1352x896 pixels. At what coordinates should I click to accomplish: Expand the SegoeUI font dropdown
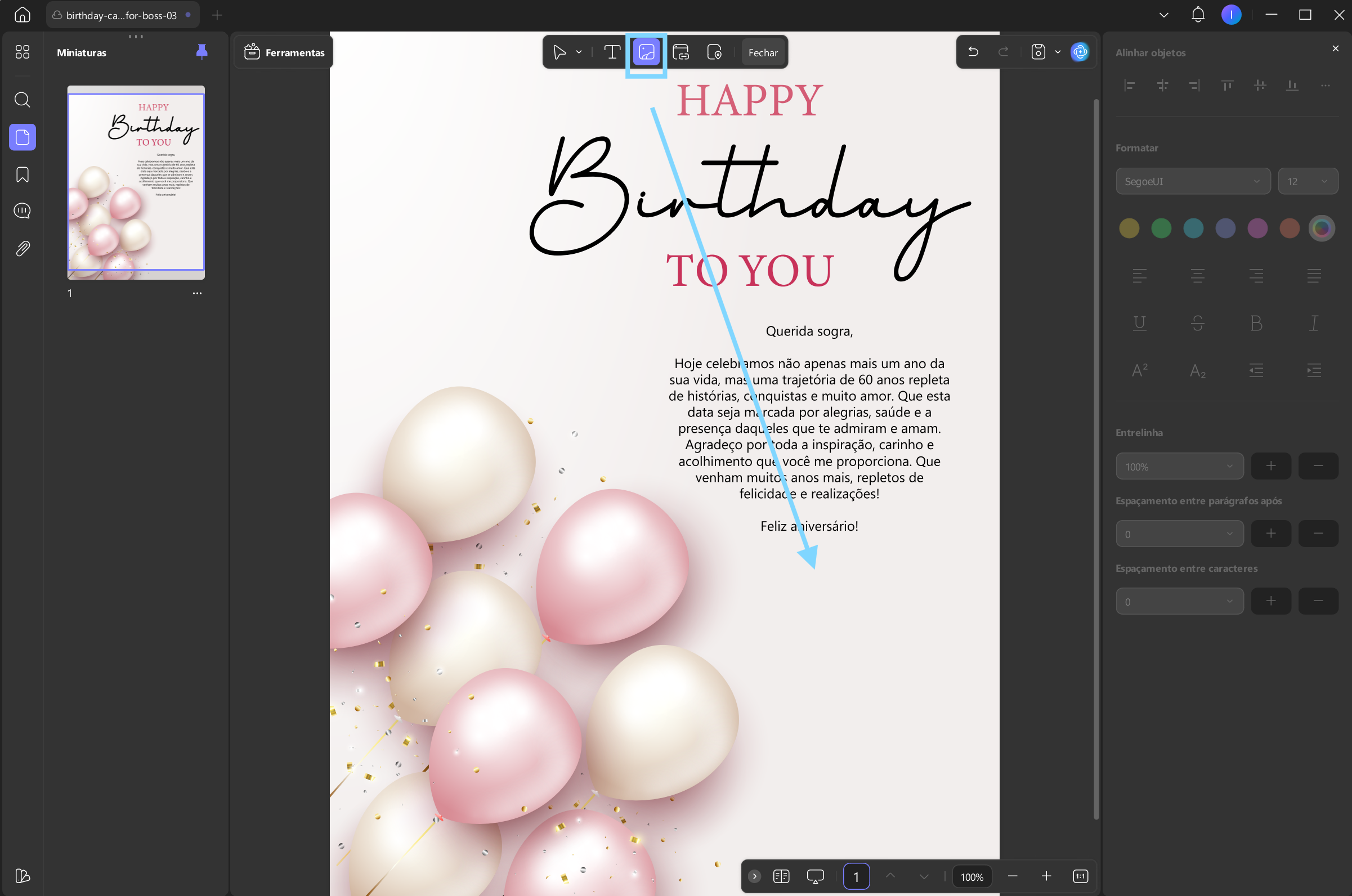pyautogui.click(x=1193, y=181)
